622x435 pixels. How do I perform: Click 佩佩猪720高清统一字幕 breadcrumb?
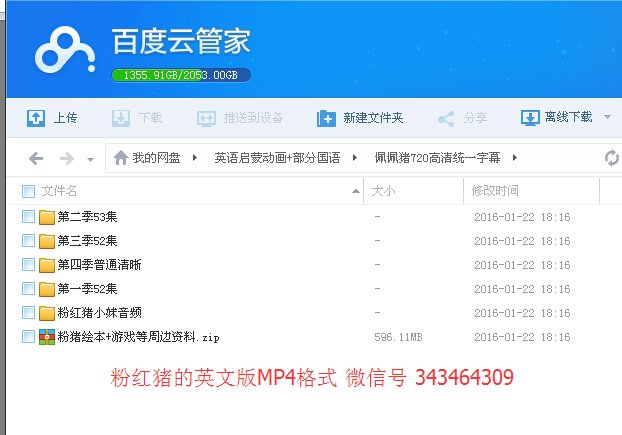pyautogui.click(x=437, y=158)
